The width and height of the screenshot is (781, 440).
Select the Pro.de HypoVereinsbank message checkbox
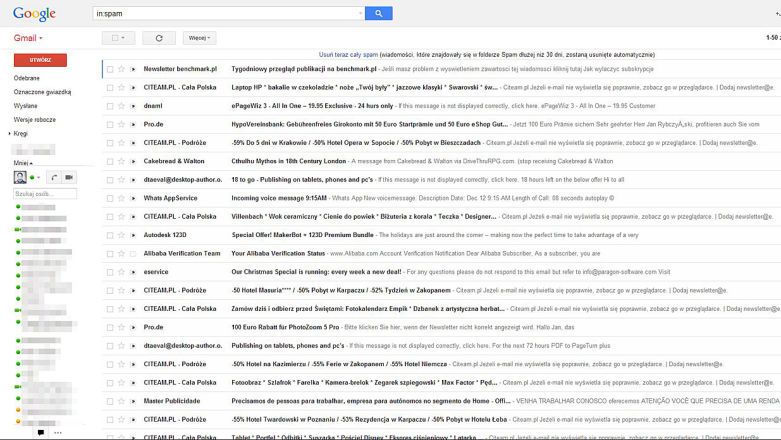click(x=110, y=125)
